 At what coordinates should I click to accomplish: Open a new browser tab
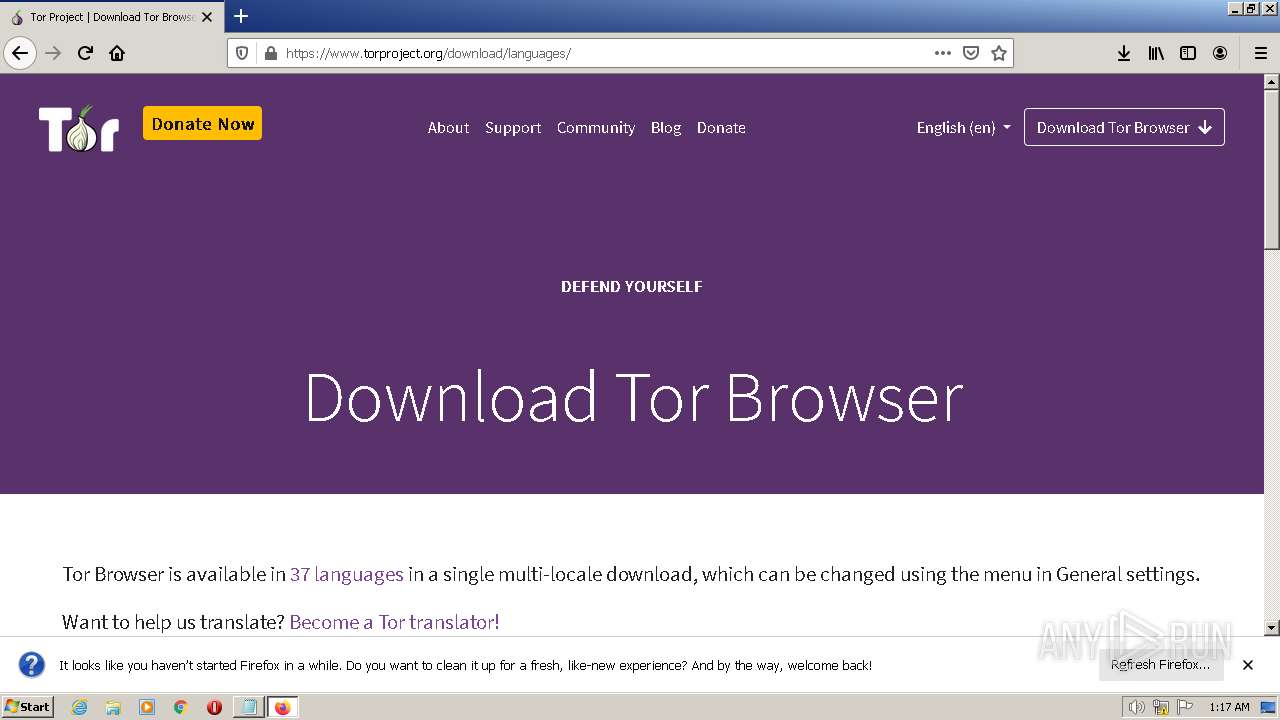pos(241,16)
